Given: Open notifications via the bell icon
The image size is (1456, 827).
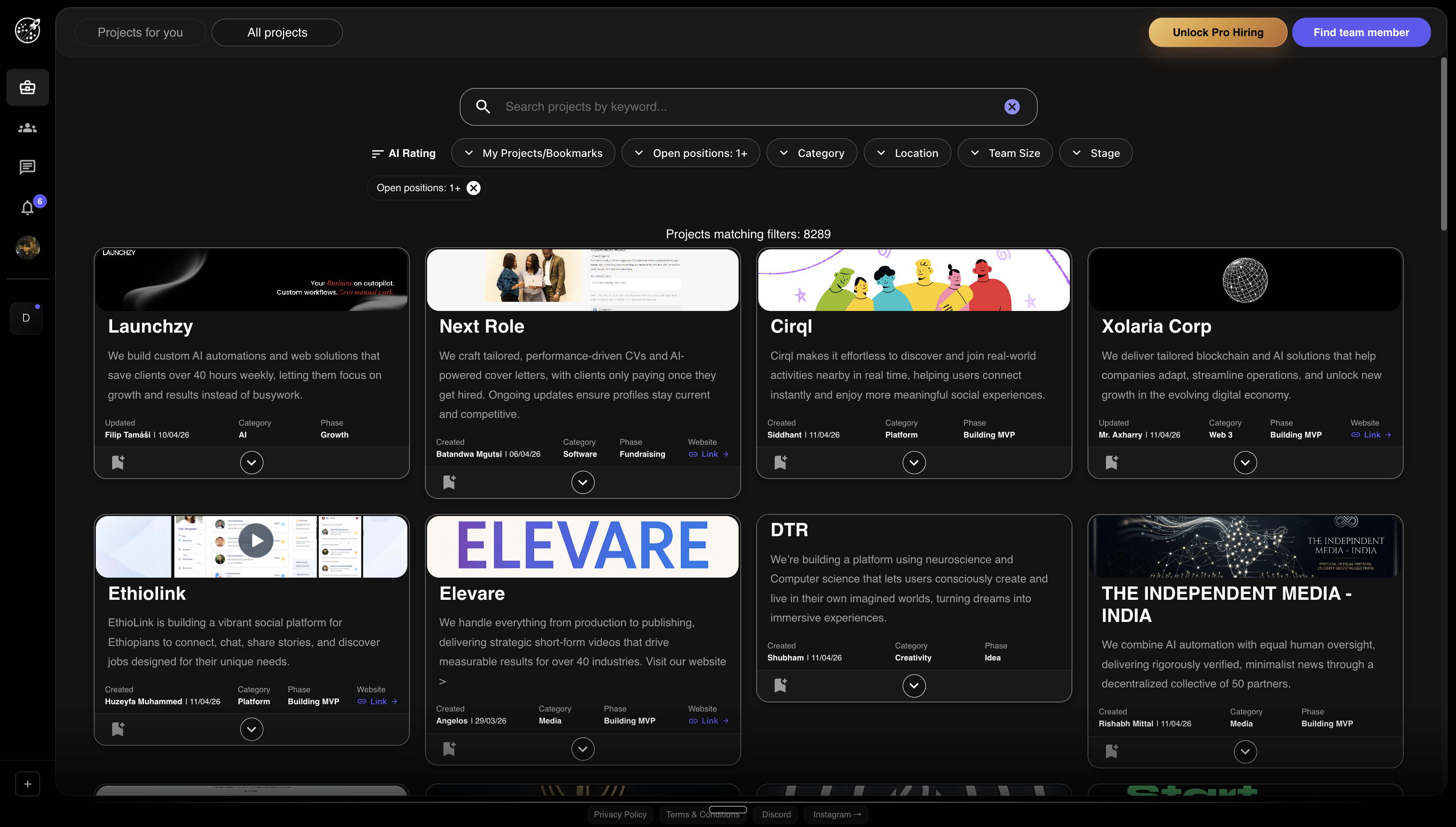Looking at the screenshot, I should (x=27, y=208).
